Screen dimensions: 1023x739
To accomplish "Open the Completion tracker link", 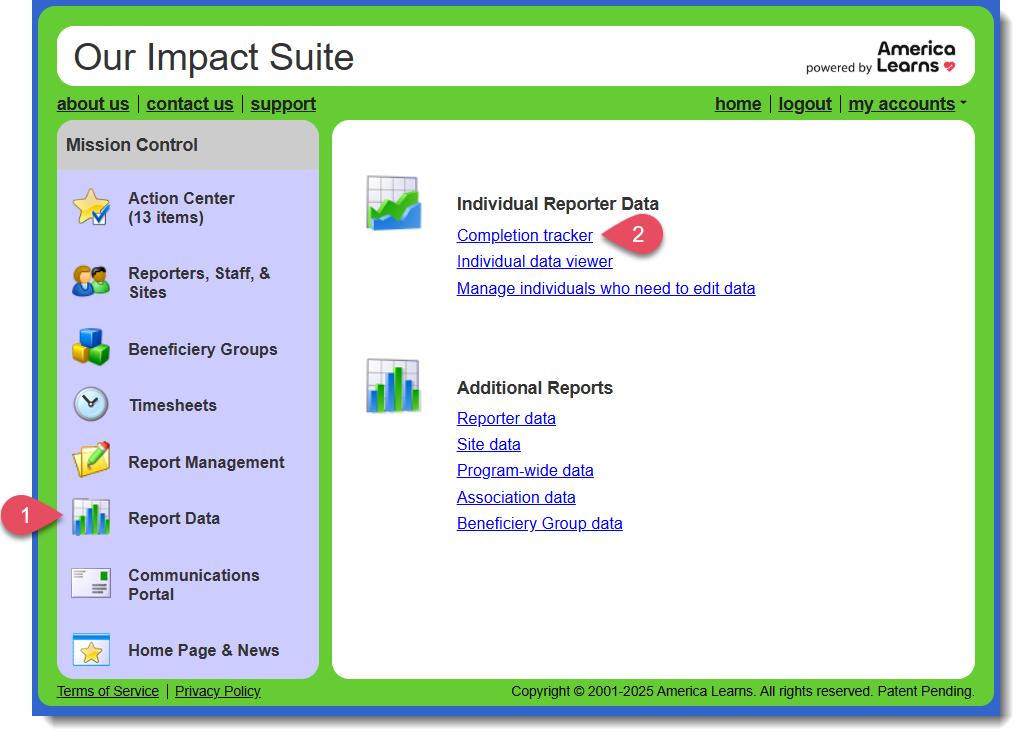I will click(x=525, y=235).
